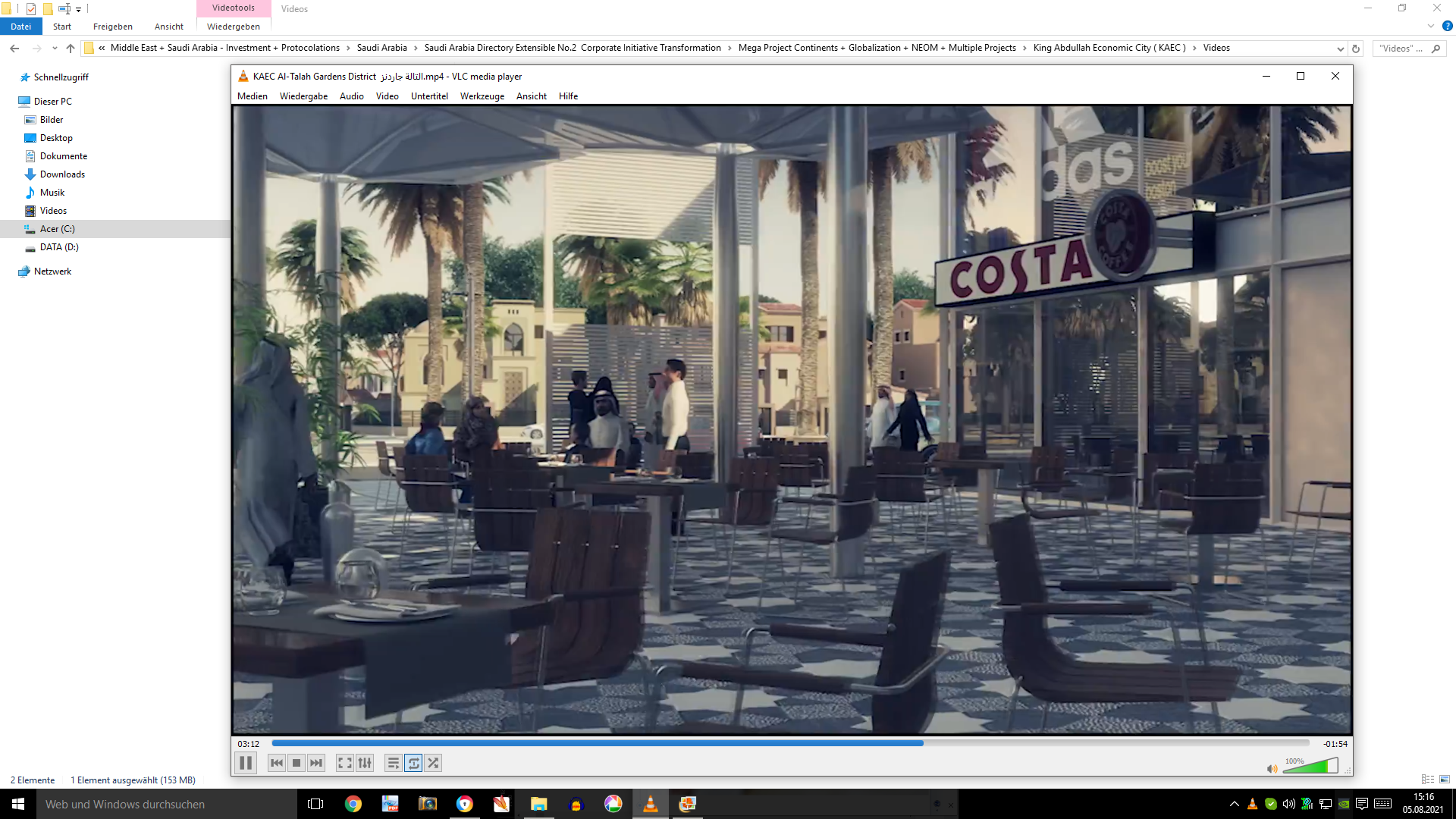The image size is (1456, 819).
Task: Click the rename quick access icon
Action: pos(64,9)
